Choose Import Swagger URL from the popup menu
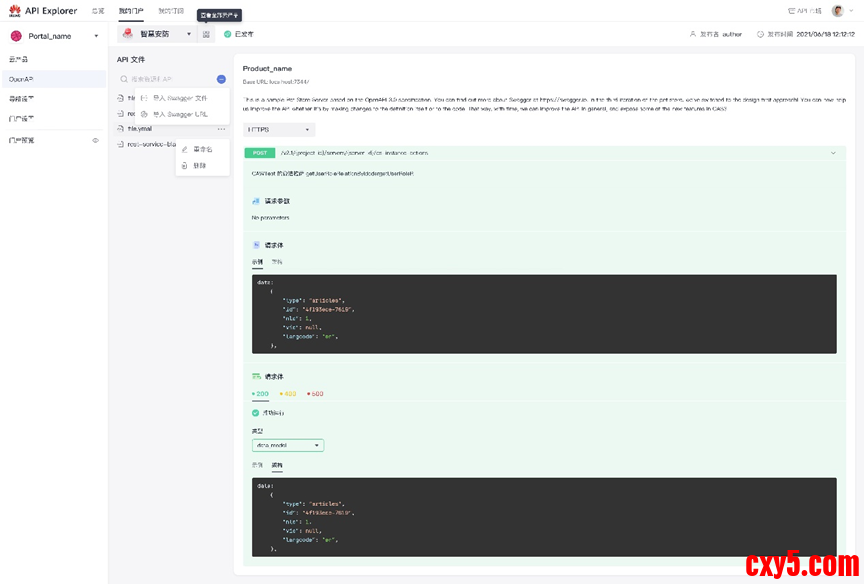This screenshot has height=584, width=864. (x=179, y=114)
